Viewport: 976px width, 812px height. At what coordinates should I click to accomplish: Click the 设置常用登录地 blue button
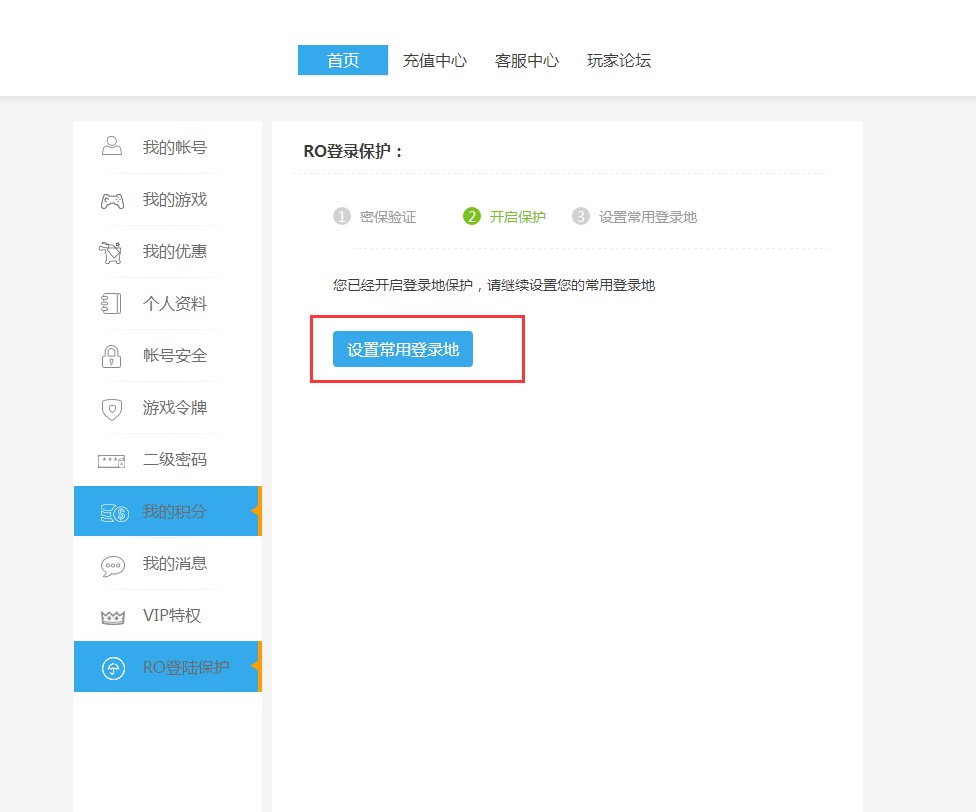(403, 349)
